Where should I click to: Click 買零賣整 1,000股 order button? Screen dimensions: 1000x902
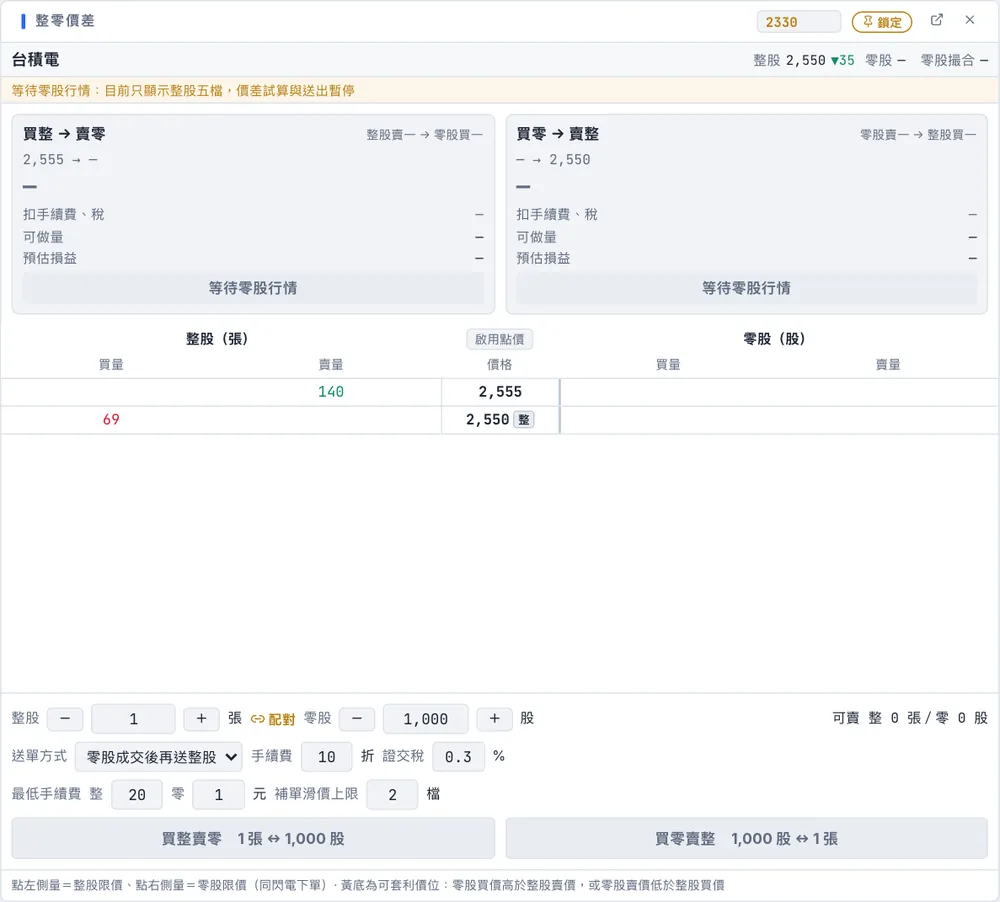[x=746, y=838]
